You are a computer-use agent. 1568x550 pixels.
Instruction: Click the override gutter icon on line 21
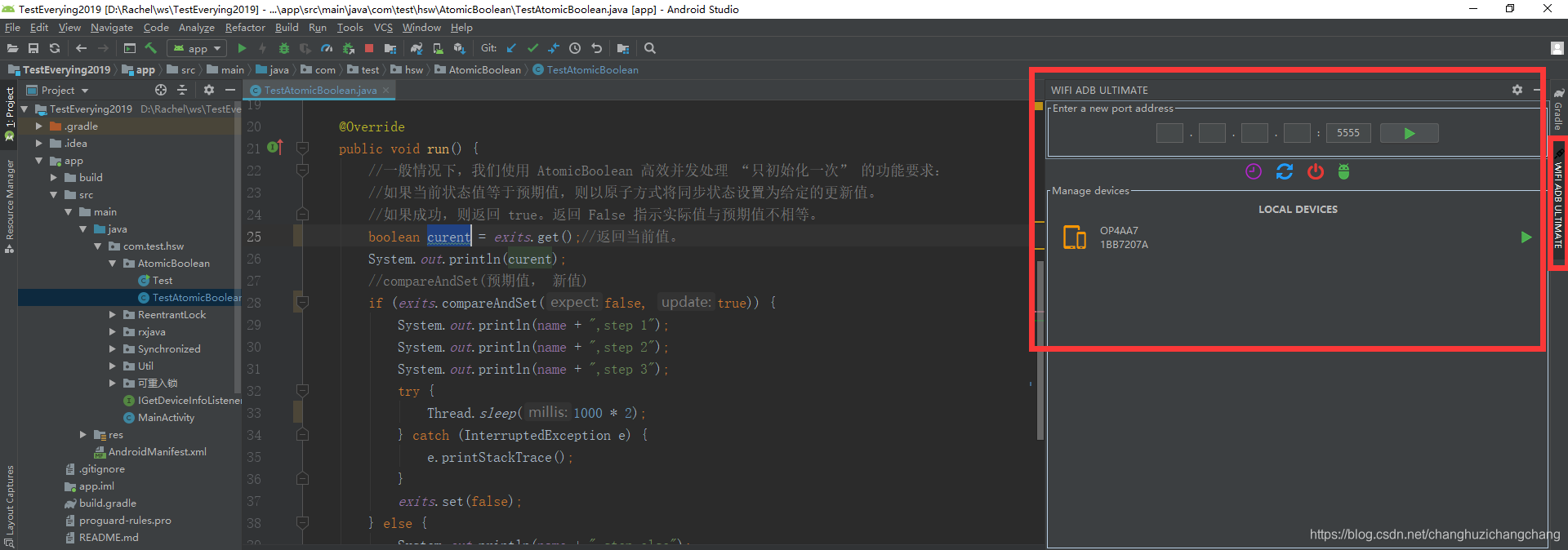click(275, 148)
